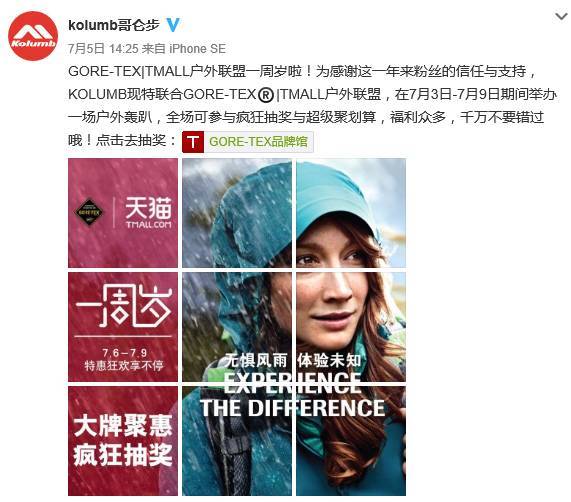This screenshot has width=571, height=502.
Task: Open the 天猫 TMALL.COM logo thumbnail
Action: pos(123,213)
